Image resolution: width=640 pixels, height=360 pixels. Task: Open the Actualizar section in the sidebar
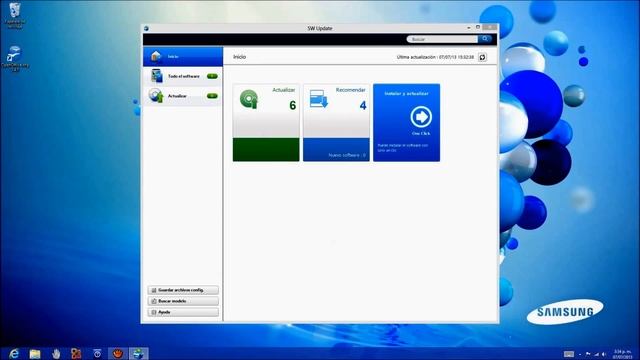[183, 96]
